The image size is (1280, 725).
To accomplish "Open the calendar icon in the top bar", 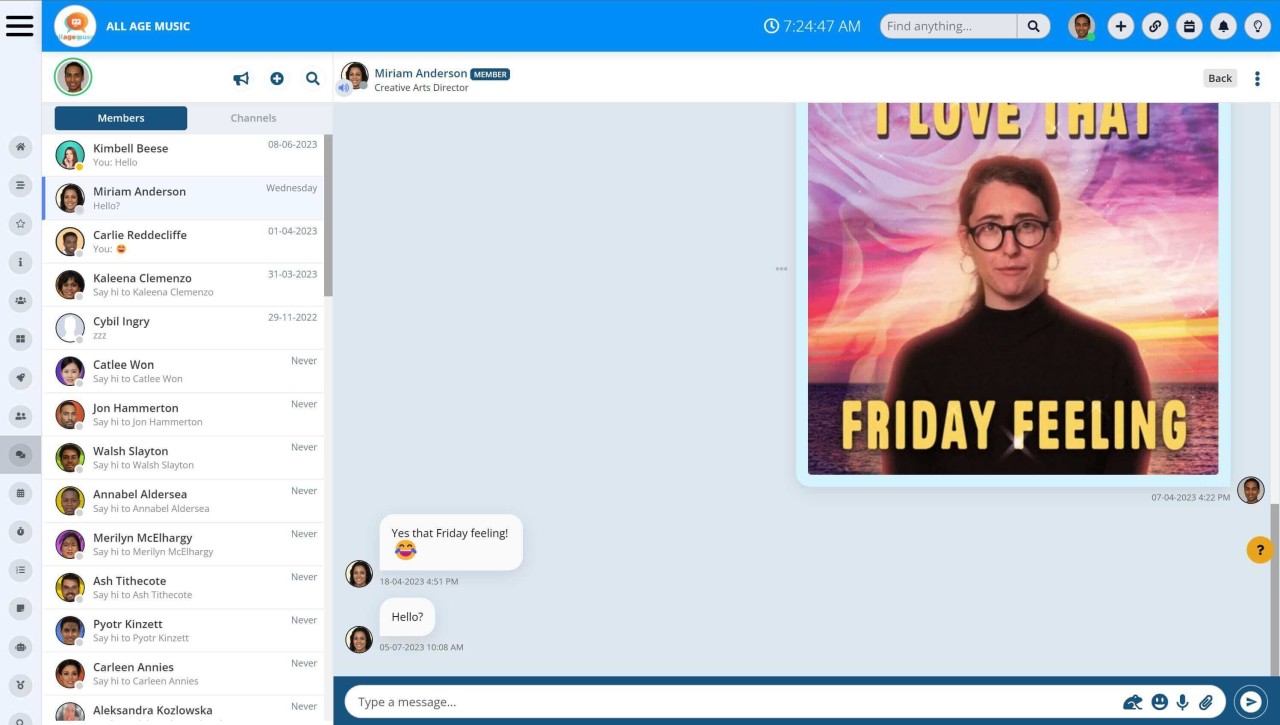I will [x=1189, y=25].
